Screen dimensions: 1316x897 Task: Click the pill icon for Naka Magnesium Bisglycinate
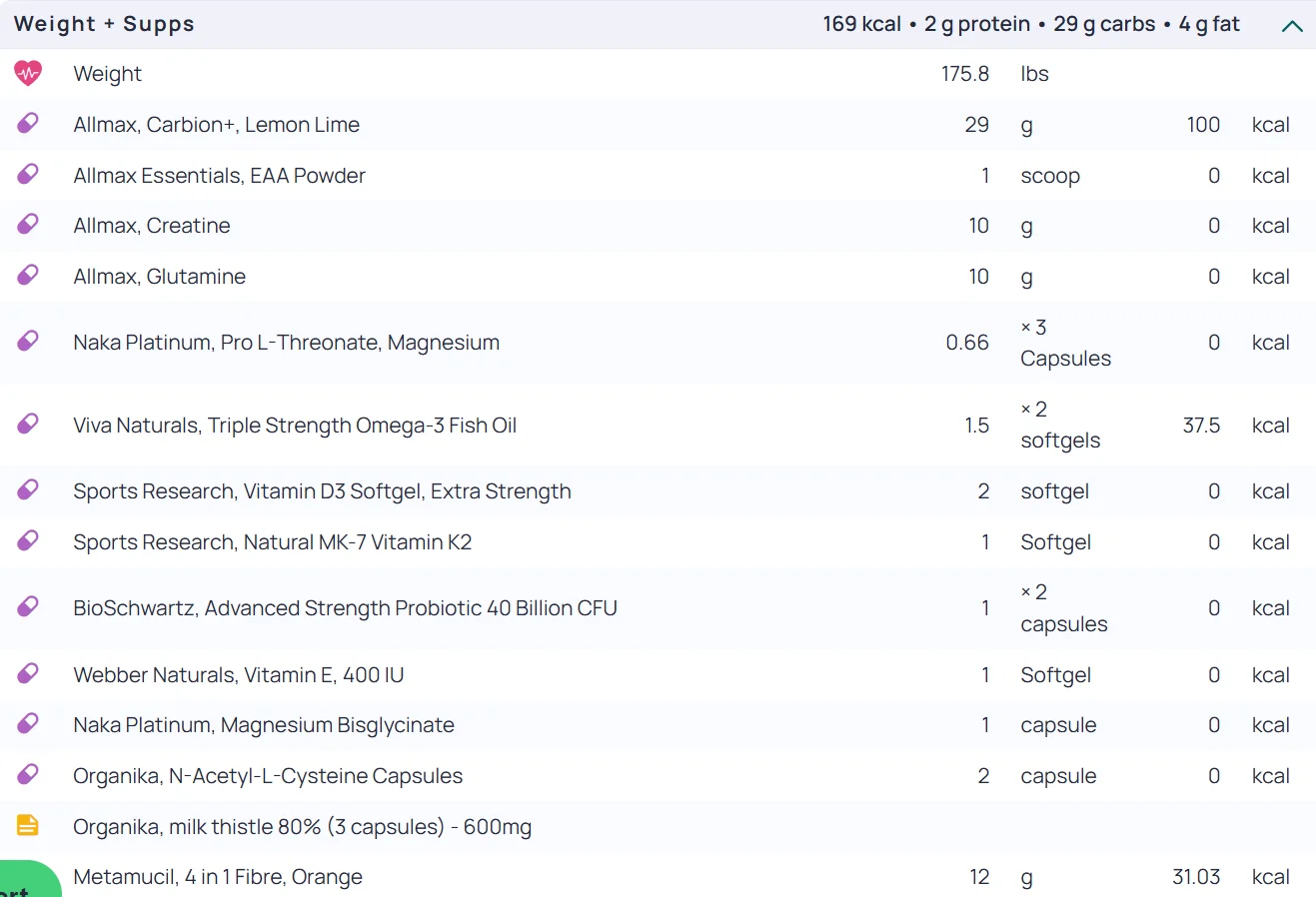(x=28, y=724)
